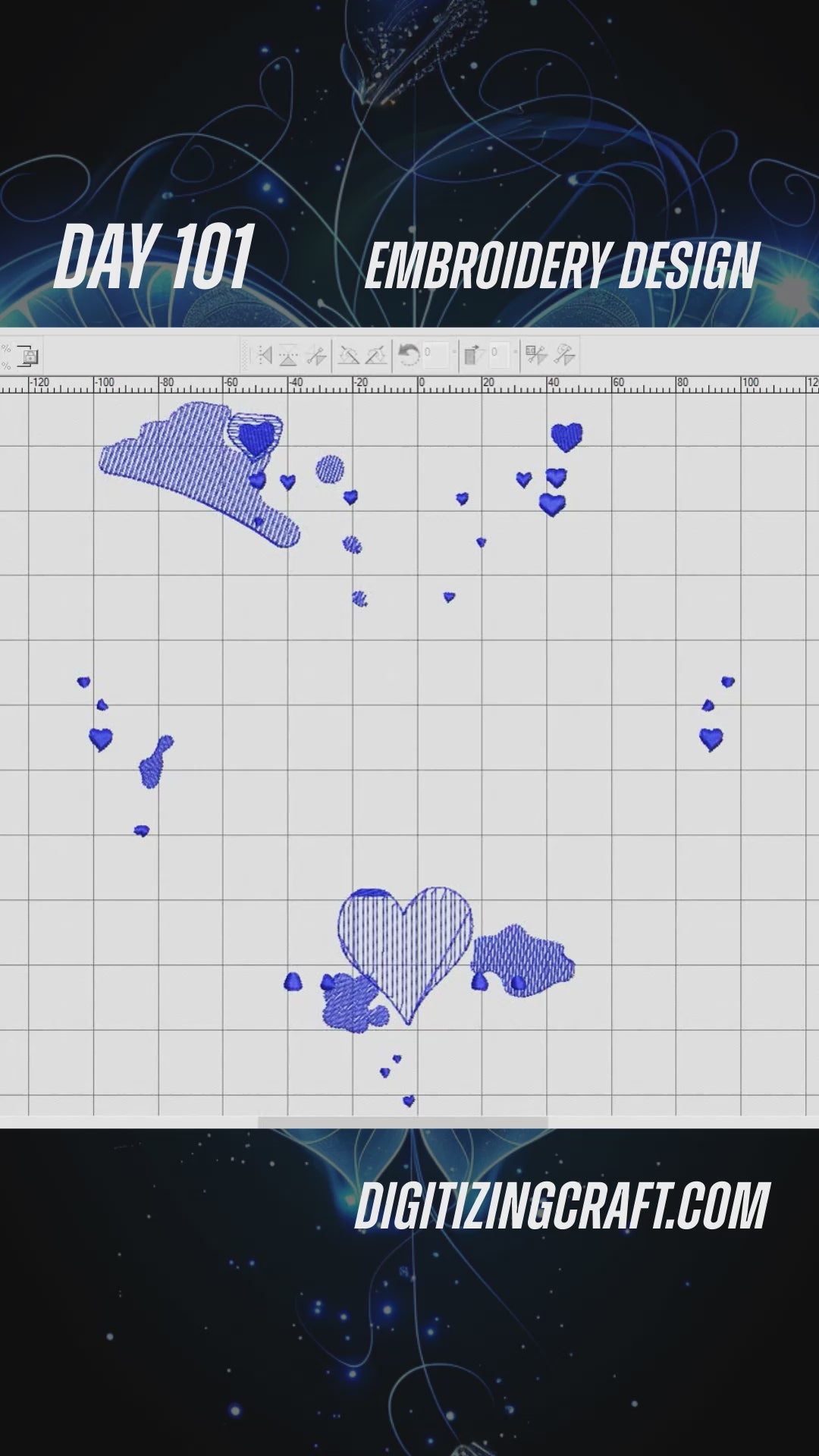Click the circular arrow rotate icon
819x1456 pixels.
pos(409,355)
